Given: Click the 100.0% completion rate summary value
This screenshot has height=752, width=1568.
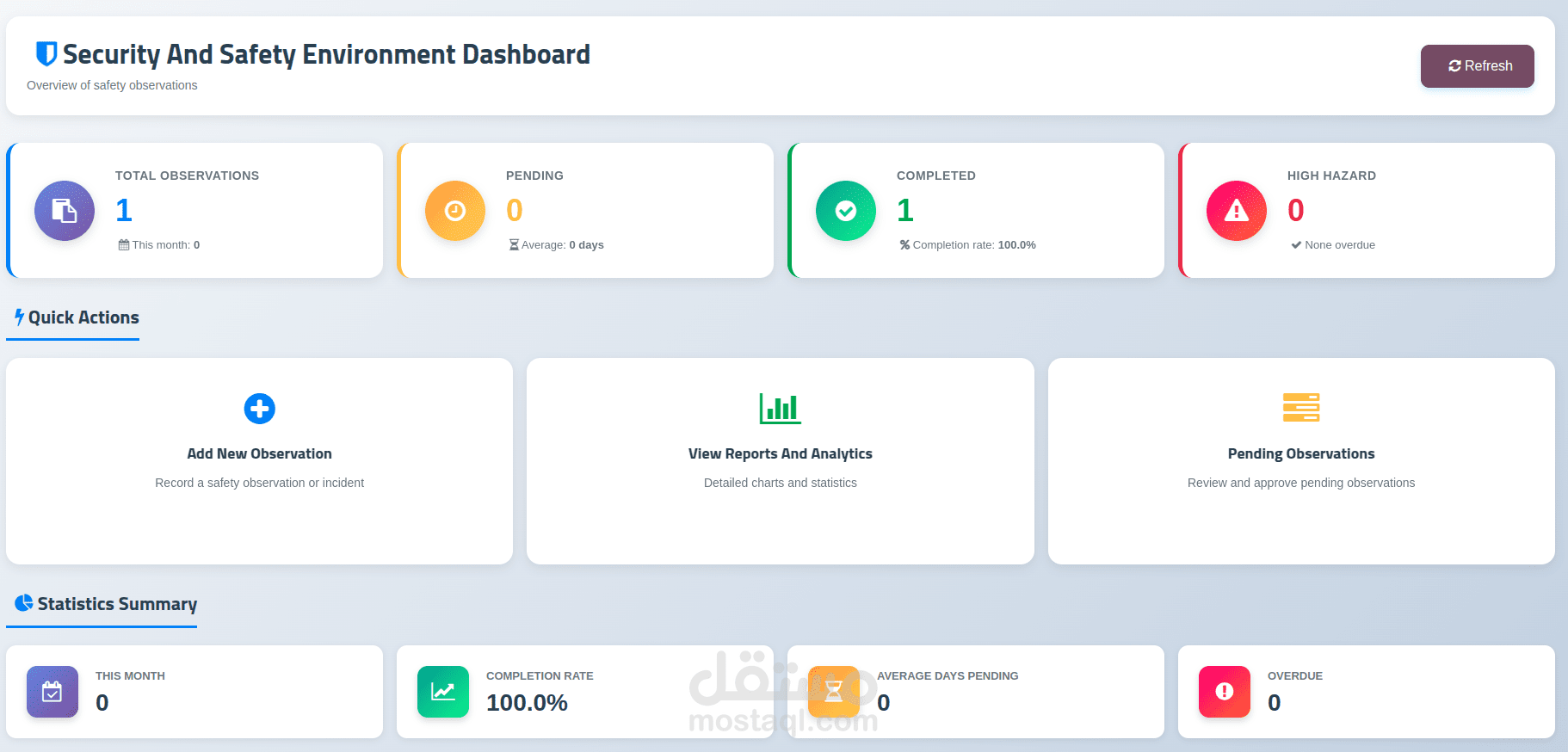Looking at the screenshot, I should tap(527, 703).
